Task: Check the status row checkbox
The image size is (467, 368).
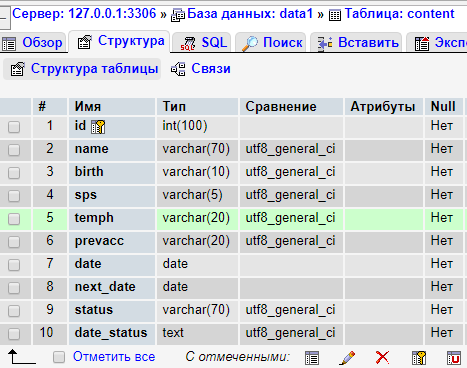Action: [14, 311]
